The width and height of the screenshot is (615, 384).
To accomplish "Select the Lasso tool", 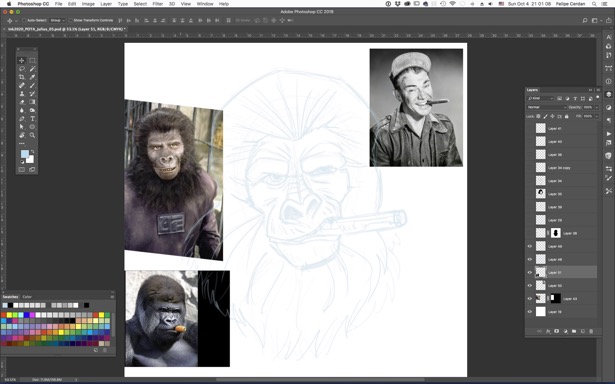I will tap(22, 69).
